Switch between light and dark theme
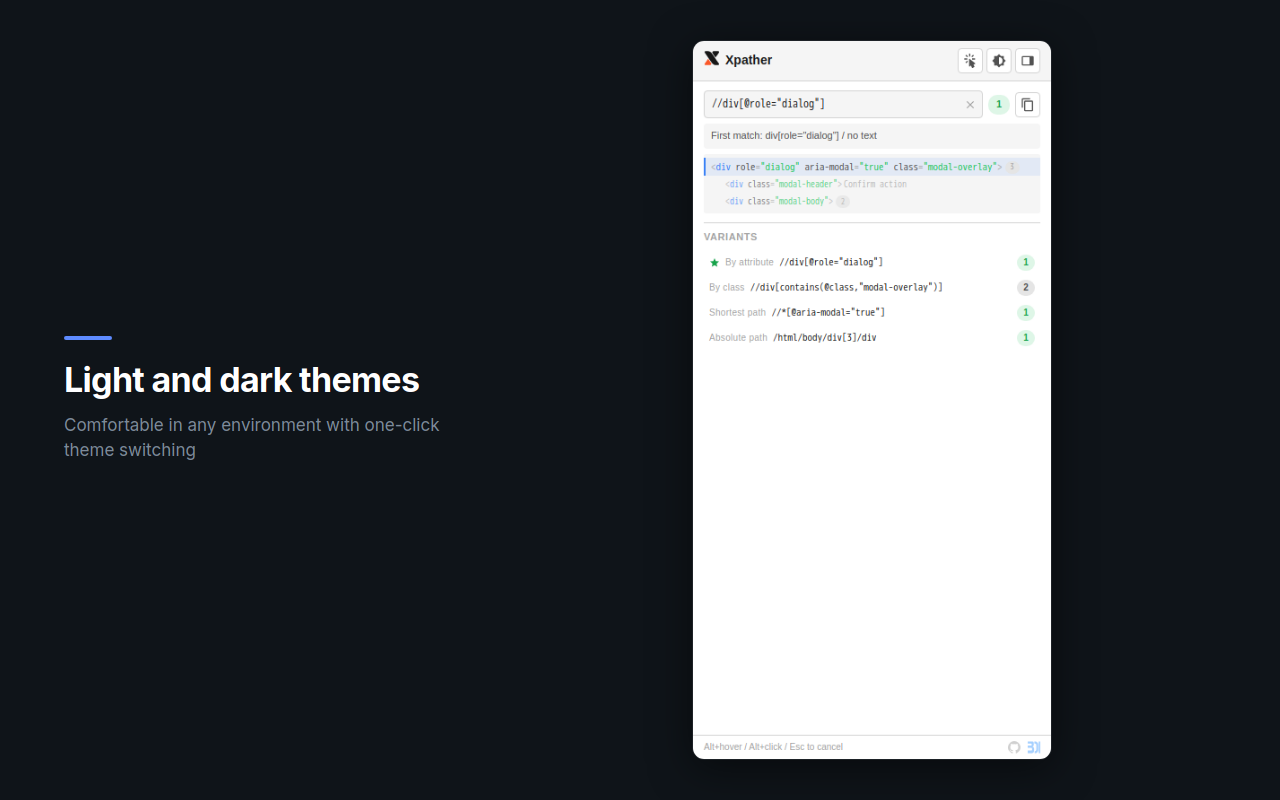Screen dimensions: 1280x800 click(998, 60)
